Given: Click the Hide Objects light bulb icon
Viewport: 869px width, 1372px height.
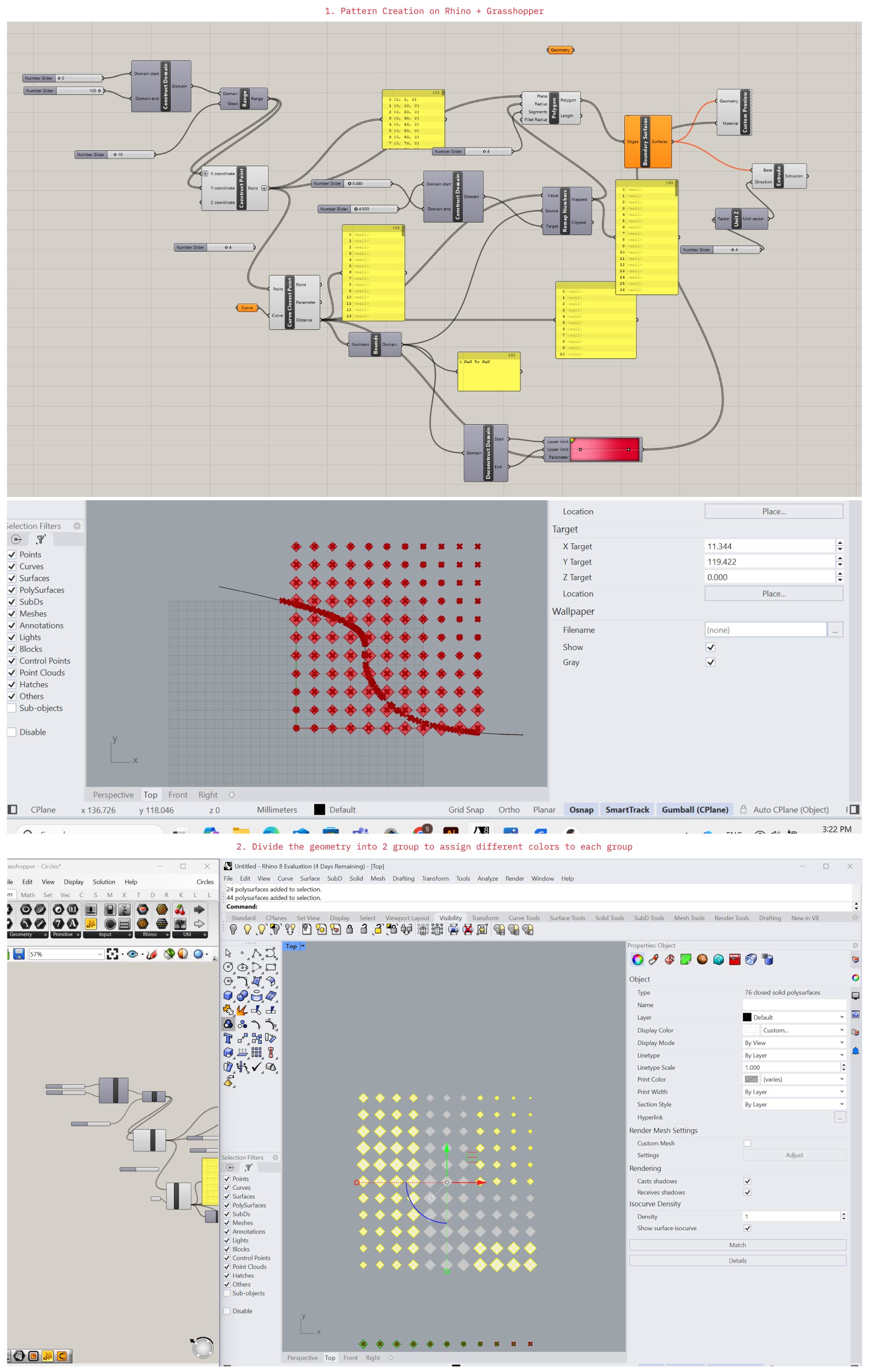Looking at the screenshot, I should coord(233,929).
